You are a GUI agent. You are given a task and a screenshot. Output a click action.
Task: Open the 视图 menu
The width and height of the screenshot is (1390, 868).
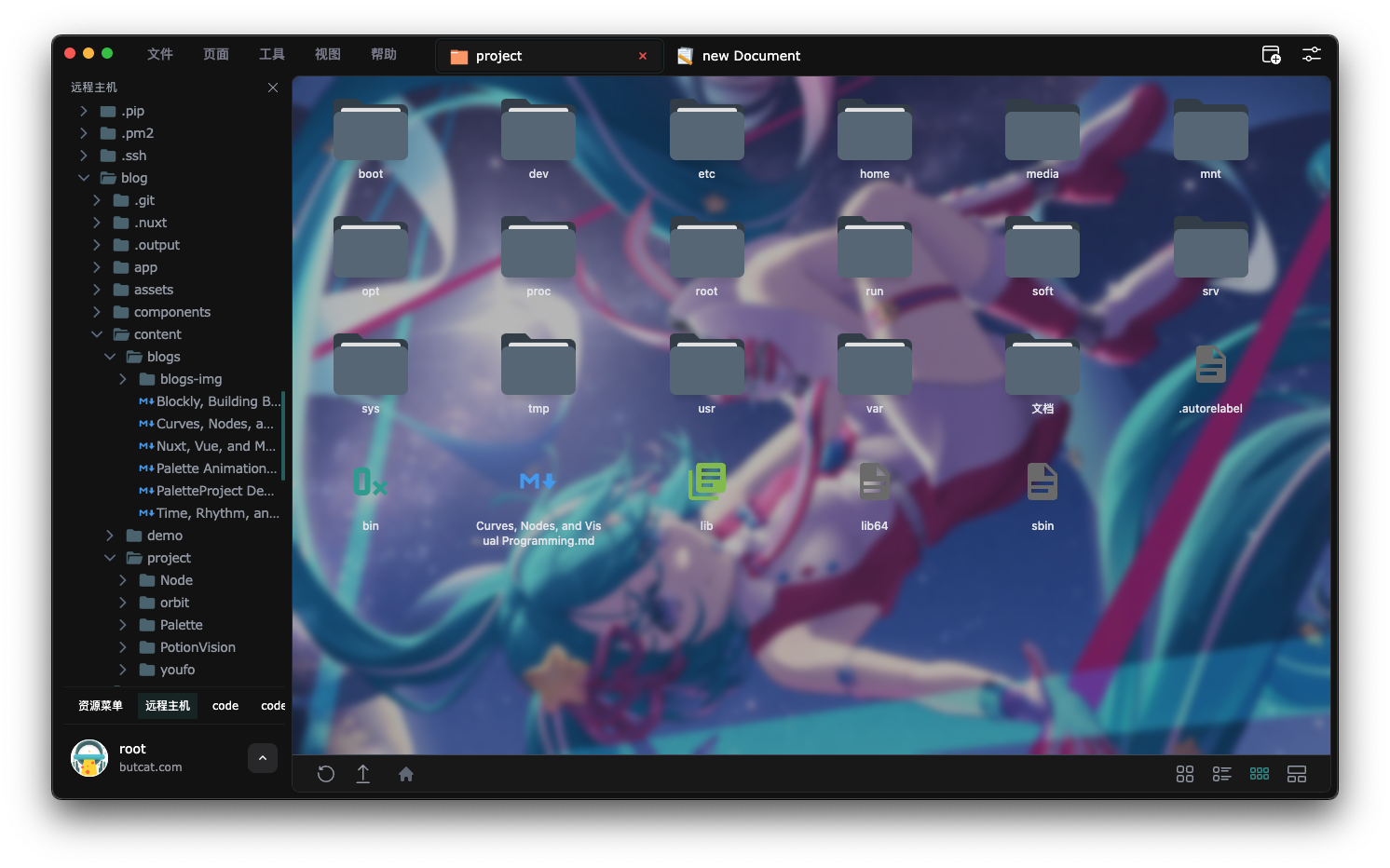coord(328,55)
